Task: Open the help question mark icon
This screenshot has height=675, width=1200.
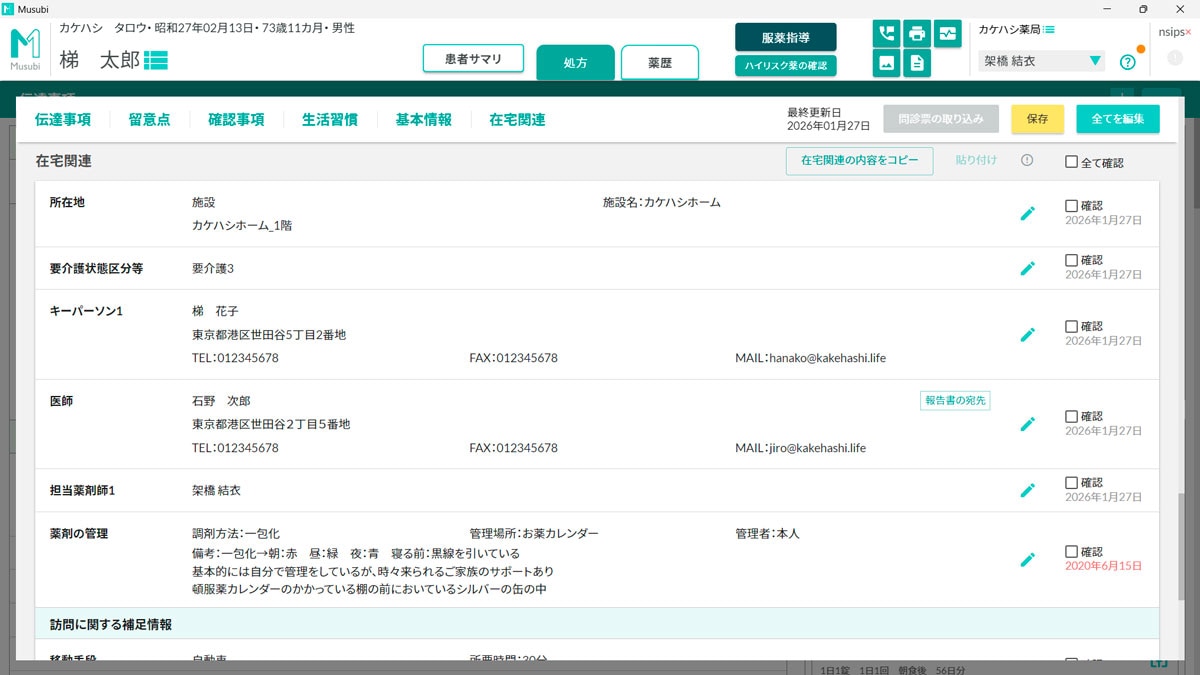Action: (x=1129, y=60)
